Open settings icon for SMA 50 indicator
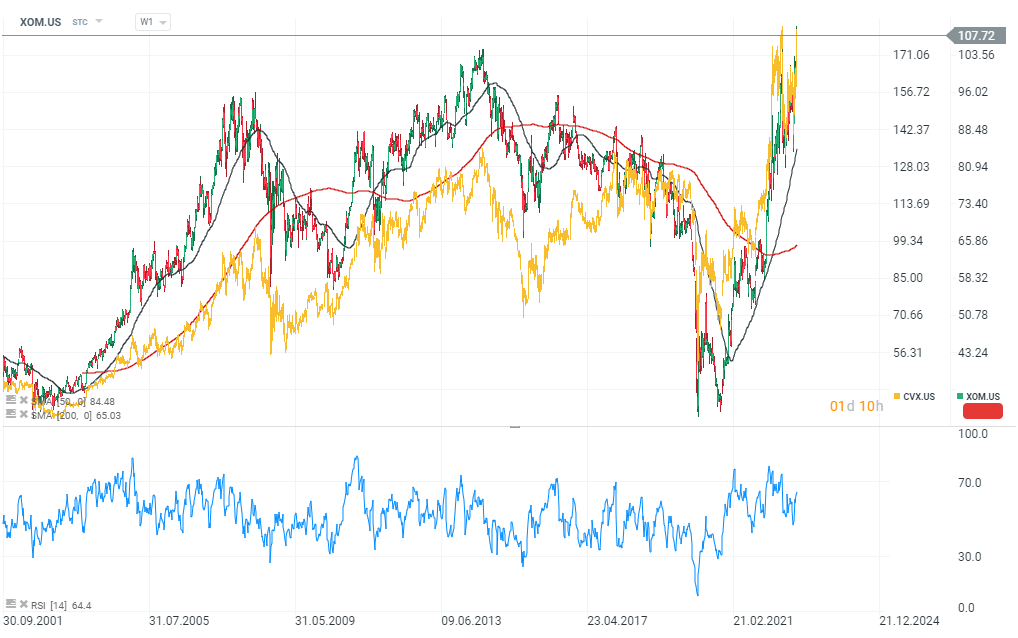1018x638 pixels. 10,400
